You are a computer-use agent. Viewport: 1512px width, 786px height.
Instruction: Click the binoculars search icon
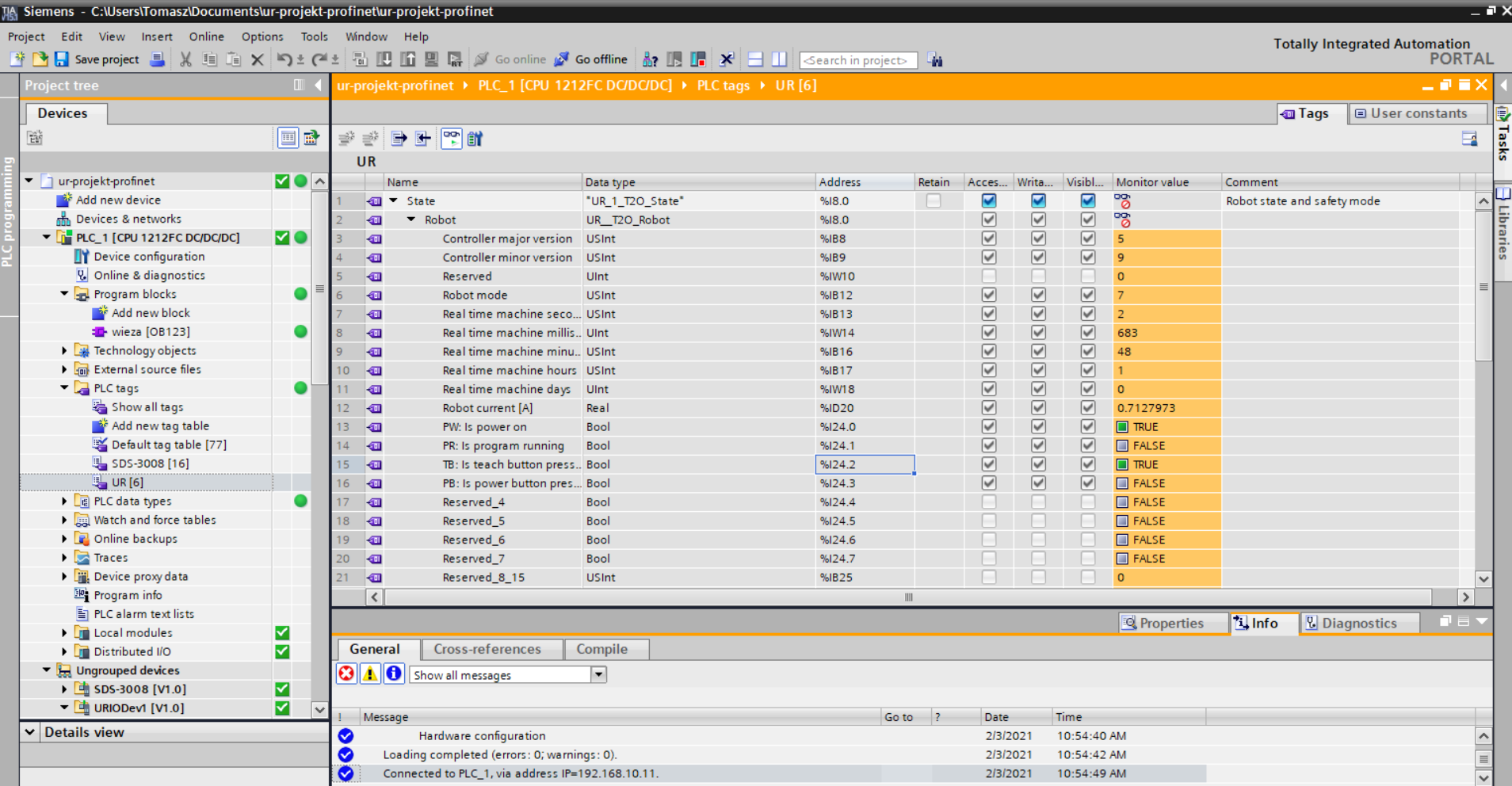(x=935, y=59)
